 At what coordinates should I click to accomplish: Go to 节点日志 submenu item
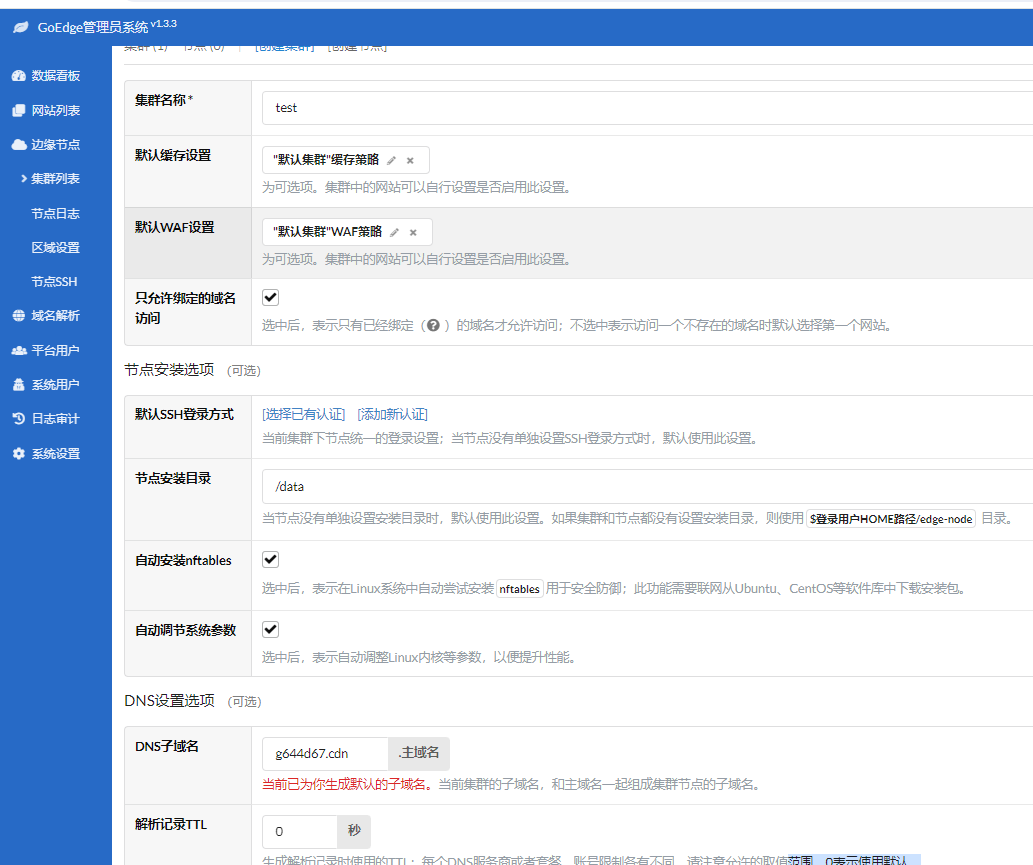(x=56, y=214)
